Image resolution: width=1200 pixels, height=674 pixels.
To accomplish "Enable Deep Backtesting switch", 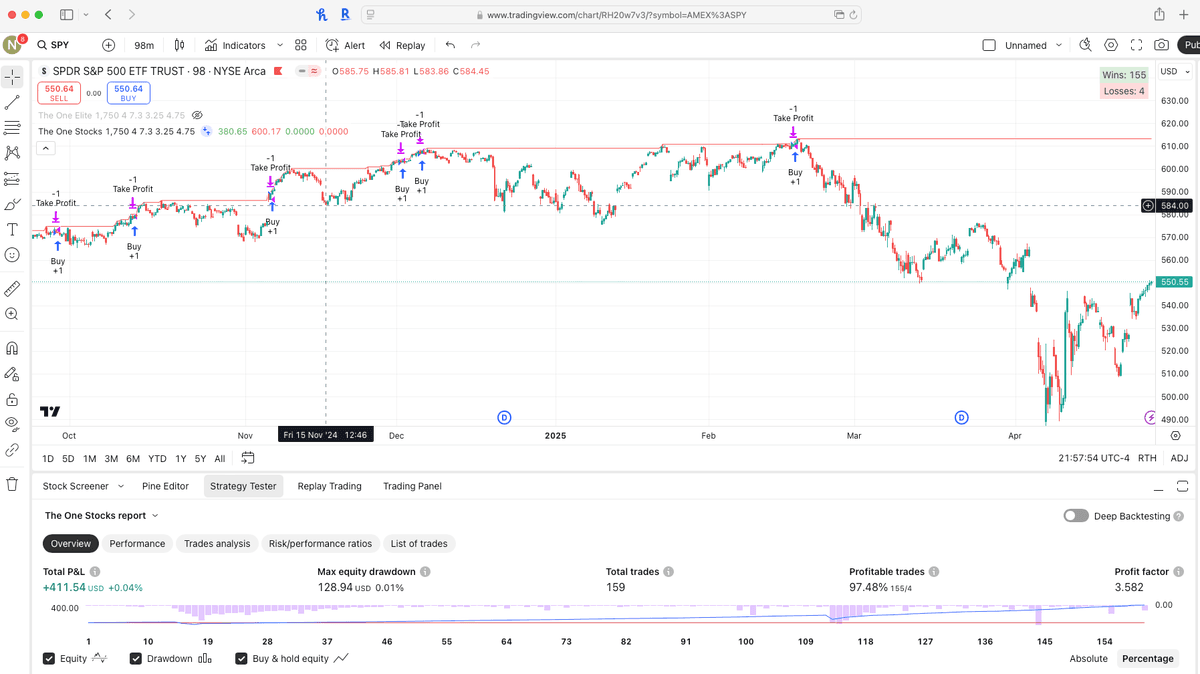I will tap(1076, 516).
